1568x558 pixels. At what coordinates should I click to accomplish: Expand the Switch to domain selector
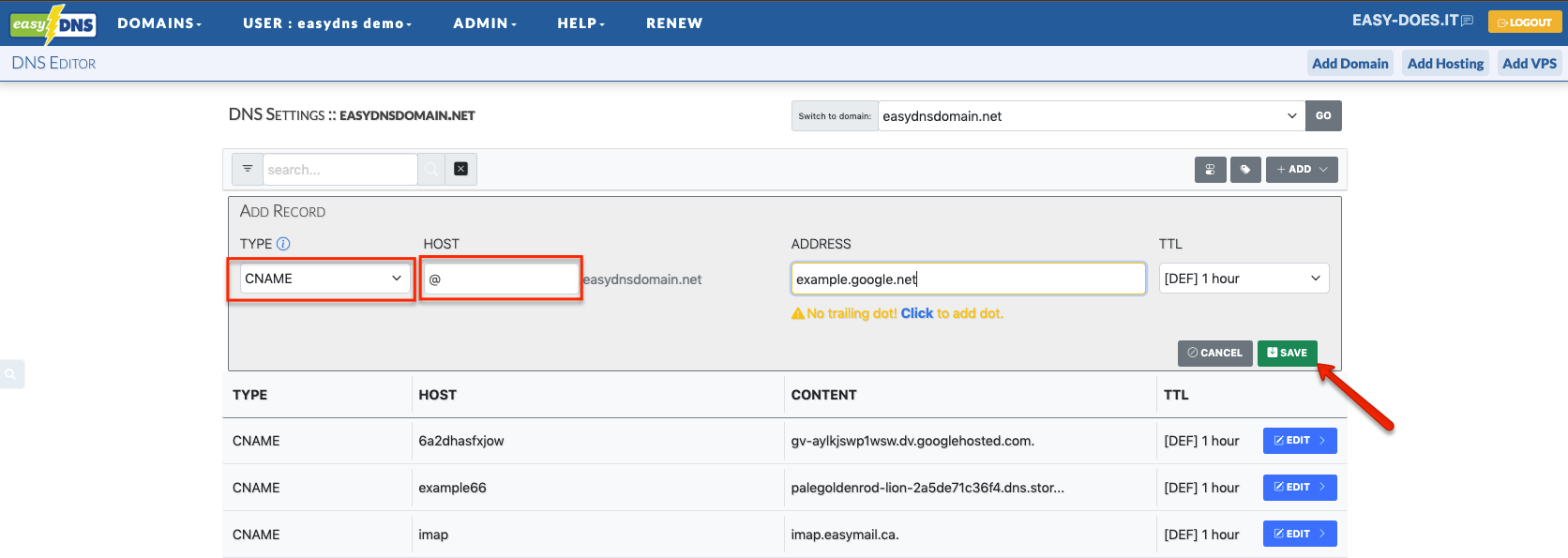(x=1090, y=116)
